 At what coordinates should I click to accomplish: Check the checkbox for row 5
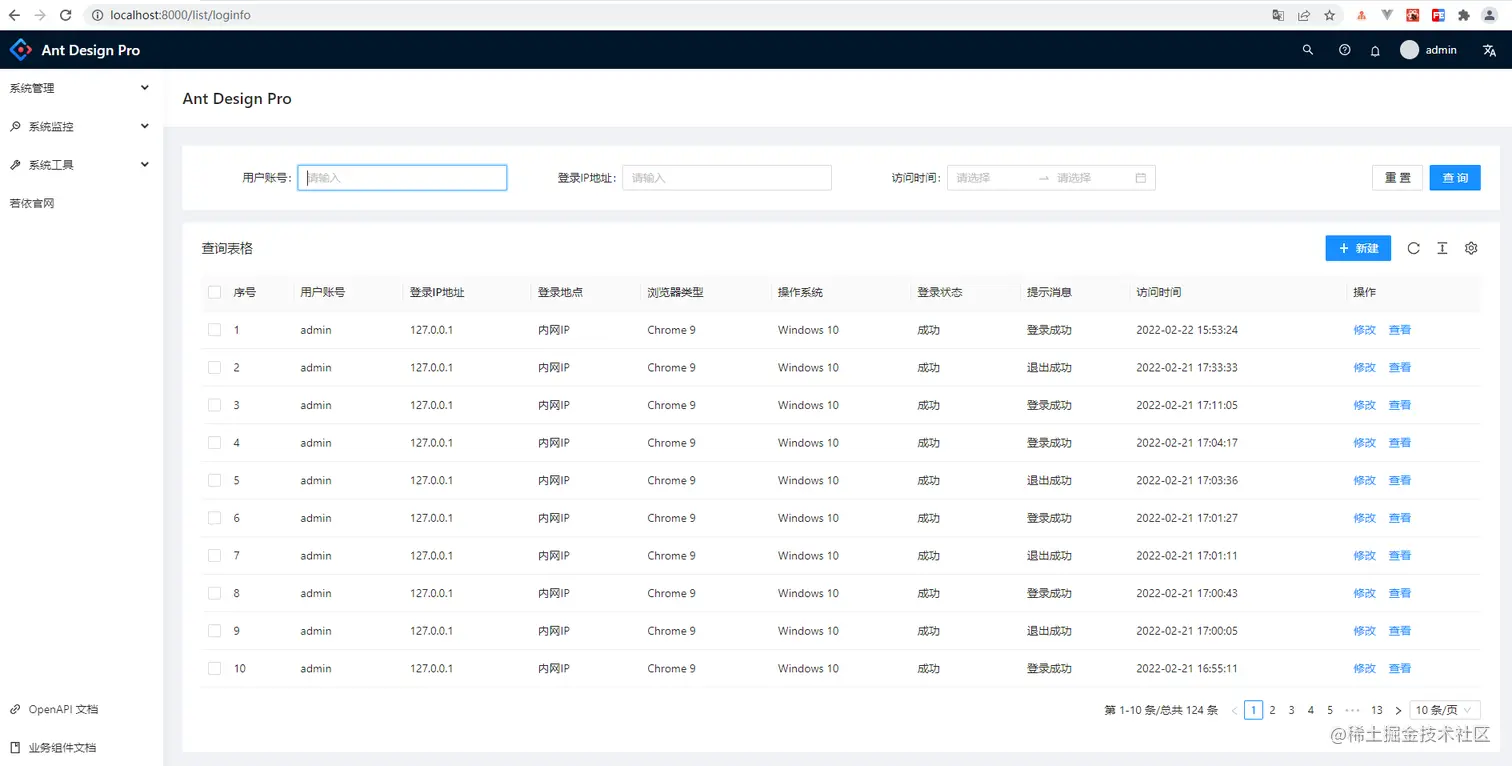coord(214,480)
